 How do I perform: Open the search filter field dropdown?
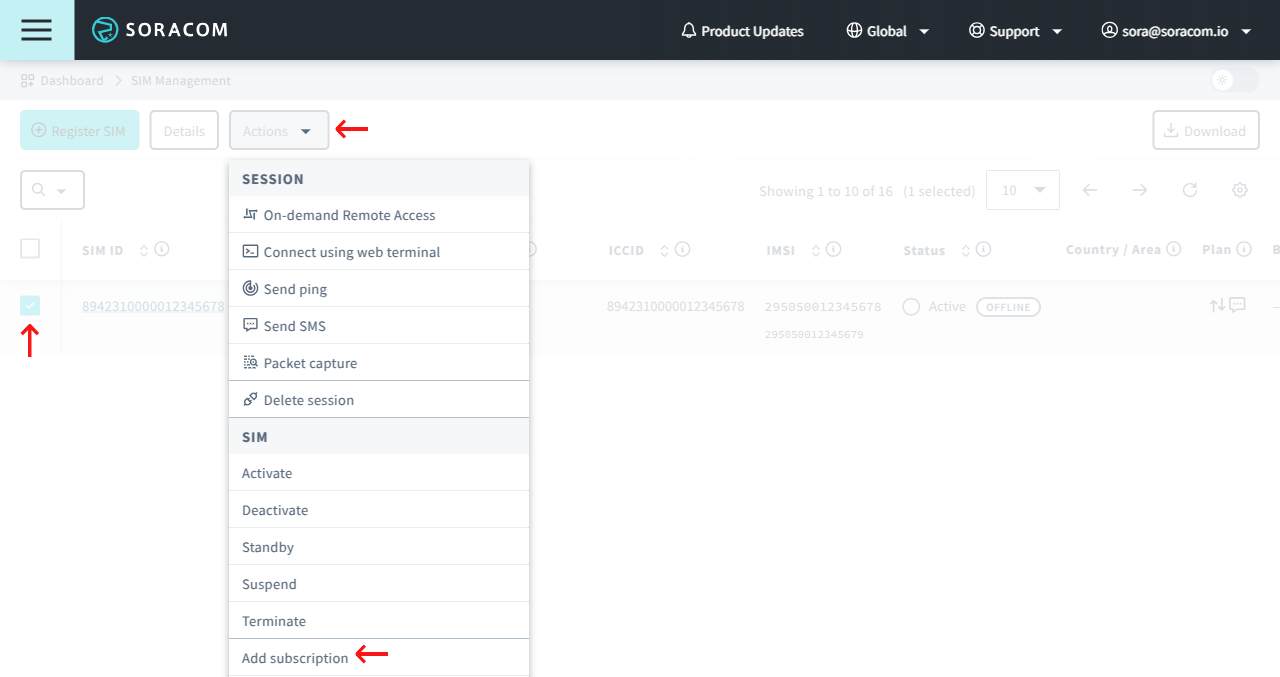[x=52, y=190]
